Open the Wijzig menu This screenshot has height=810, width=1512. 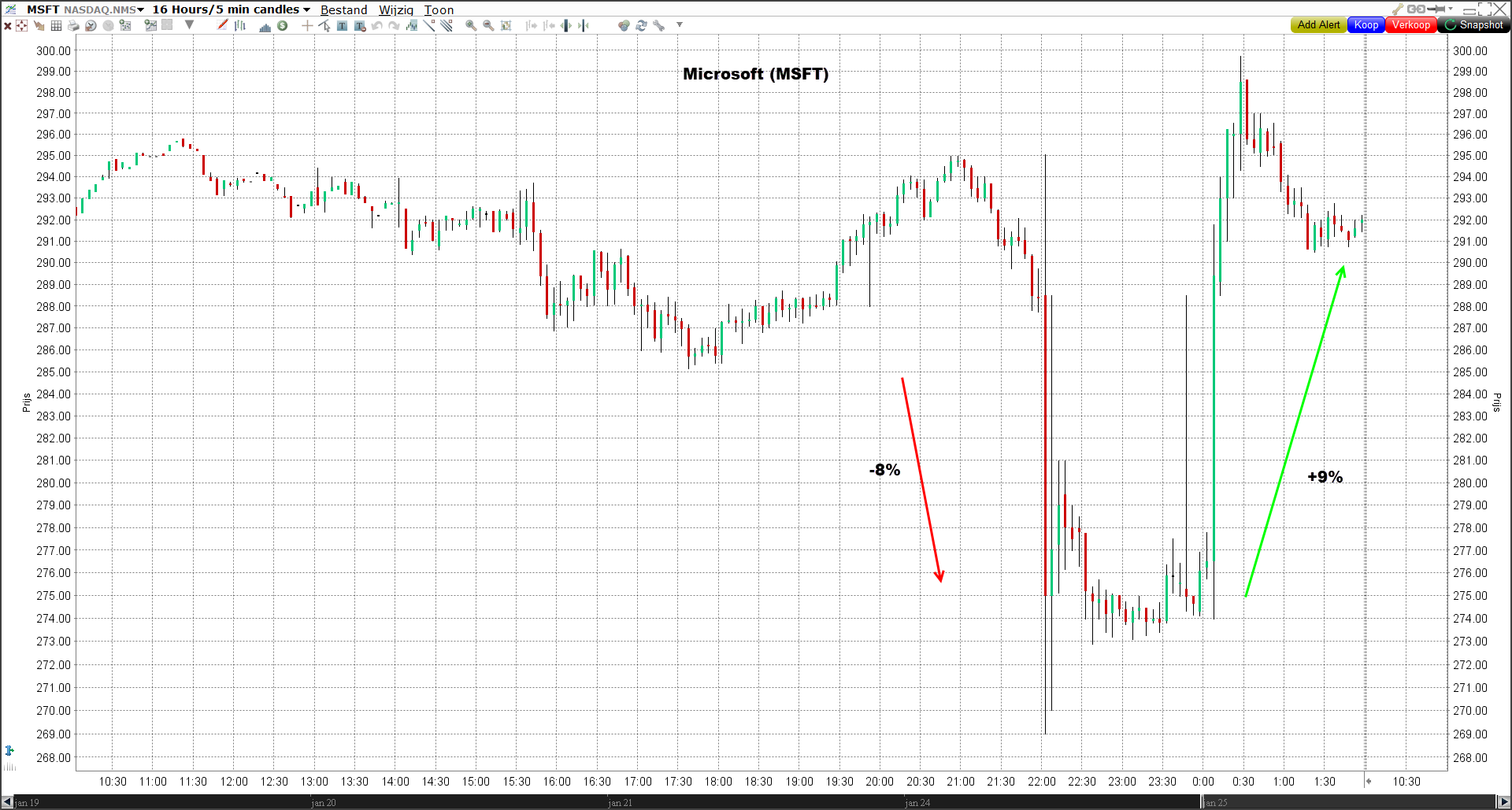[396, 9]
